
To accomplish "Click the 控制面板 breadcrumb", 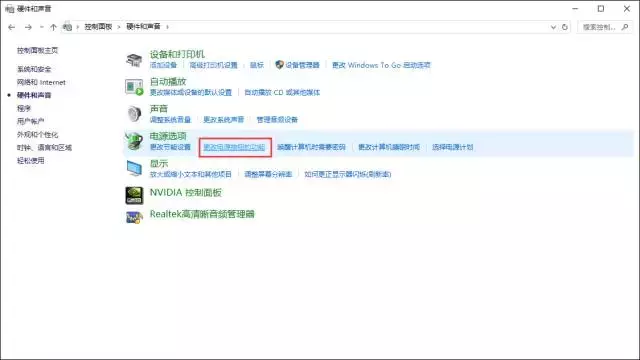I will click(x=98, y=27).
